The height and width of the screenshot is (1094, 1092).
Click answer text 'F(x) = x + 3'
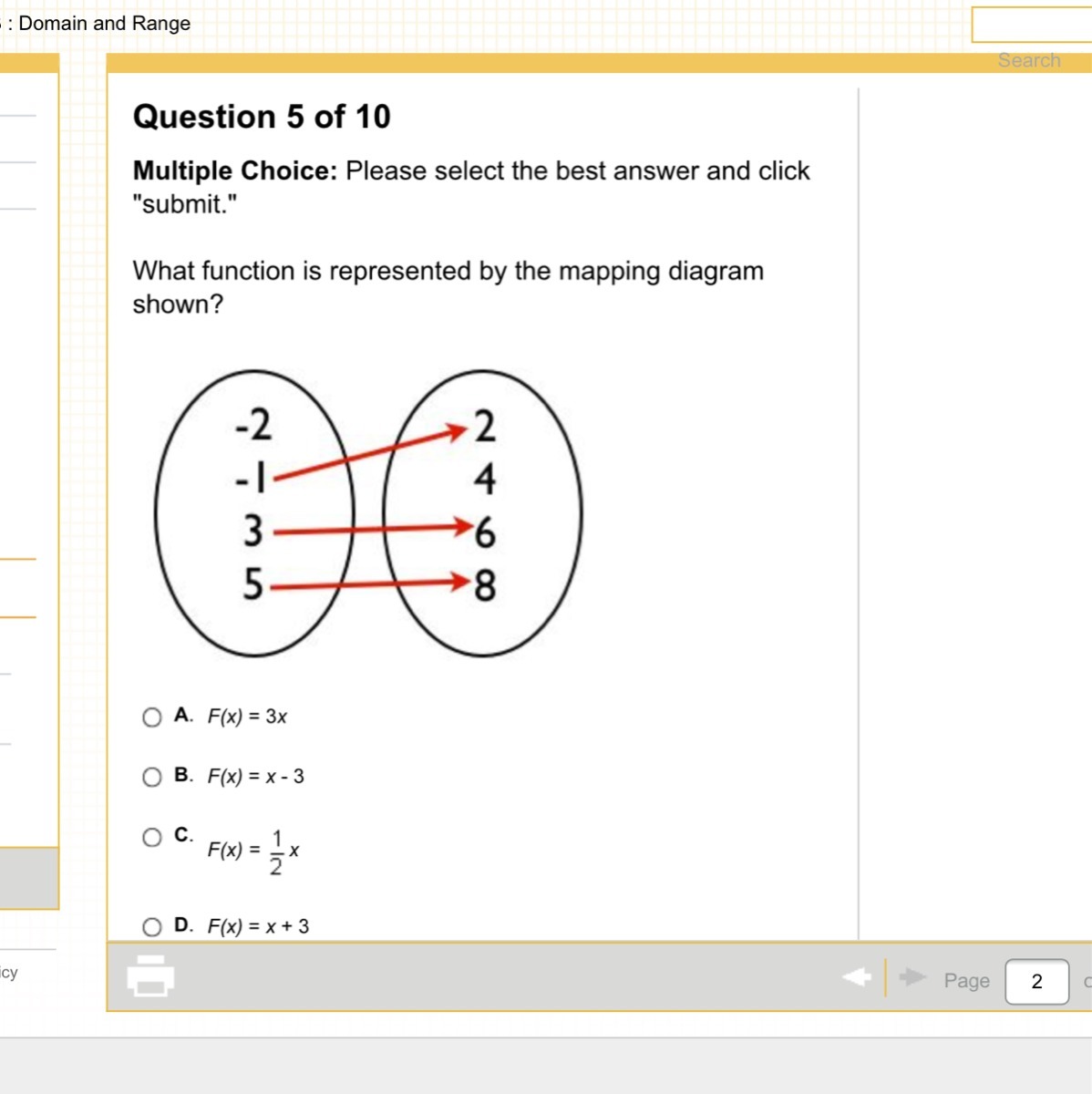click(258, 927)
